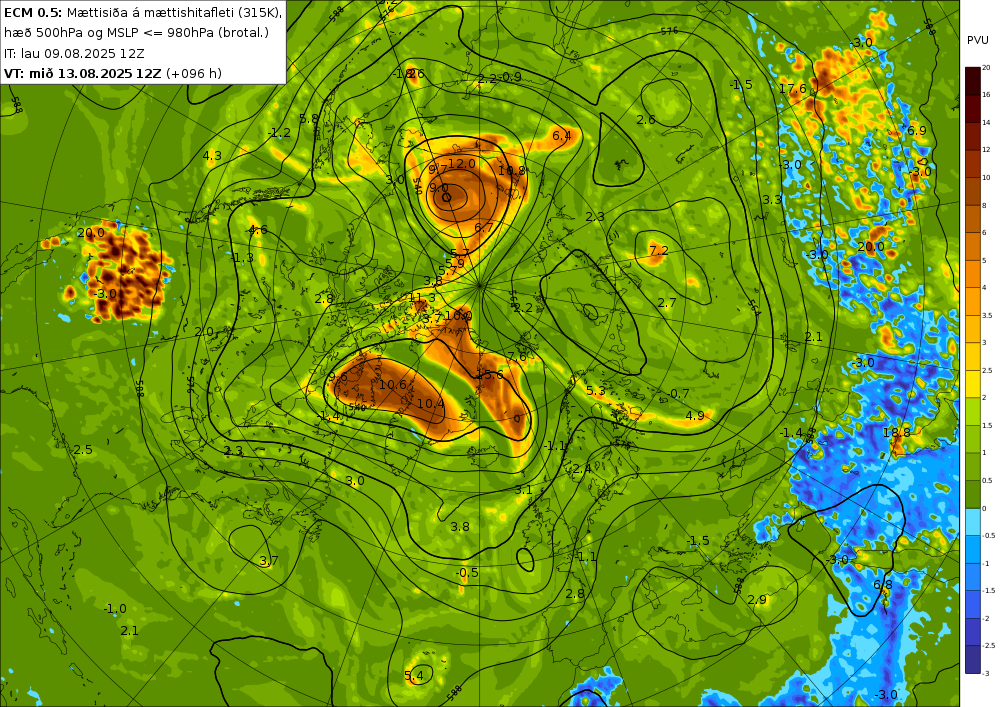Screen dimensions: 1000x707
Task: Click the "PVU" label above the color scale
Action: [978, 40]
